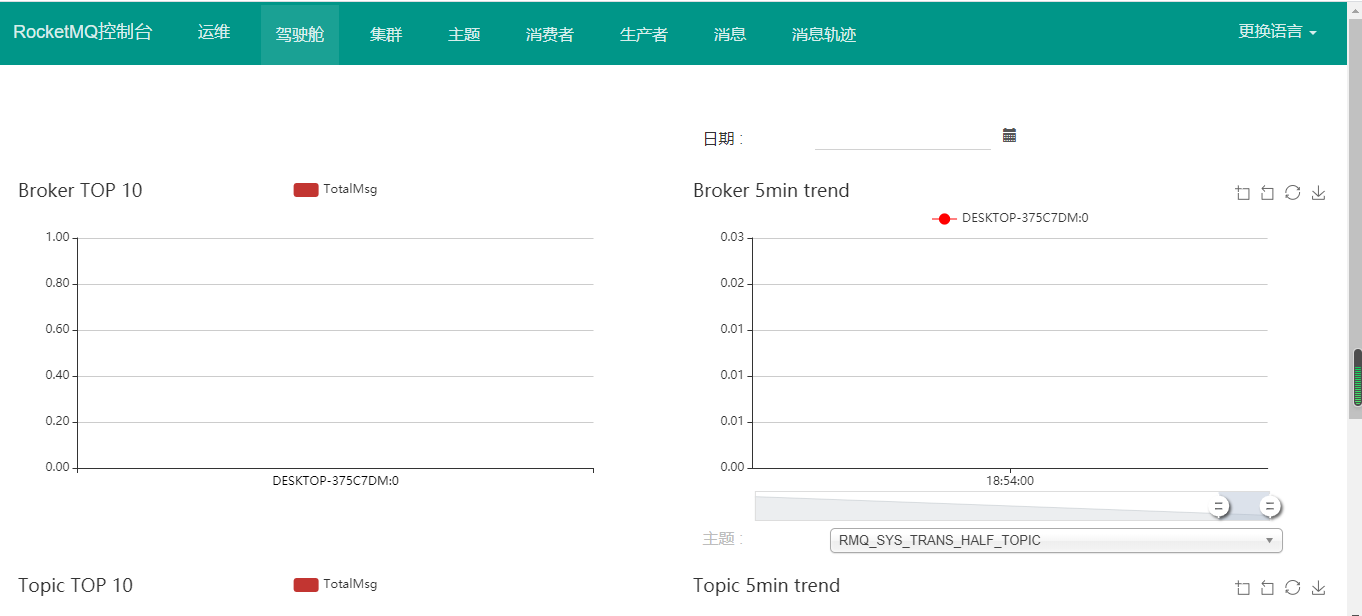Click zoom reset icon on Broker 5min trend
The width and height of the screenshot is (1362, 616).
pyautogui.click(x=1267, y=193)
